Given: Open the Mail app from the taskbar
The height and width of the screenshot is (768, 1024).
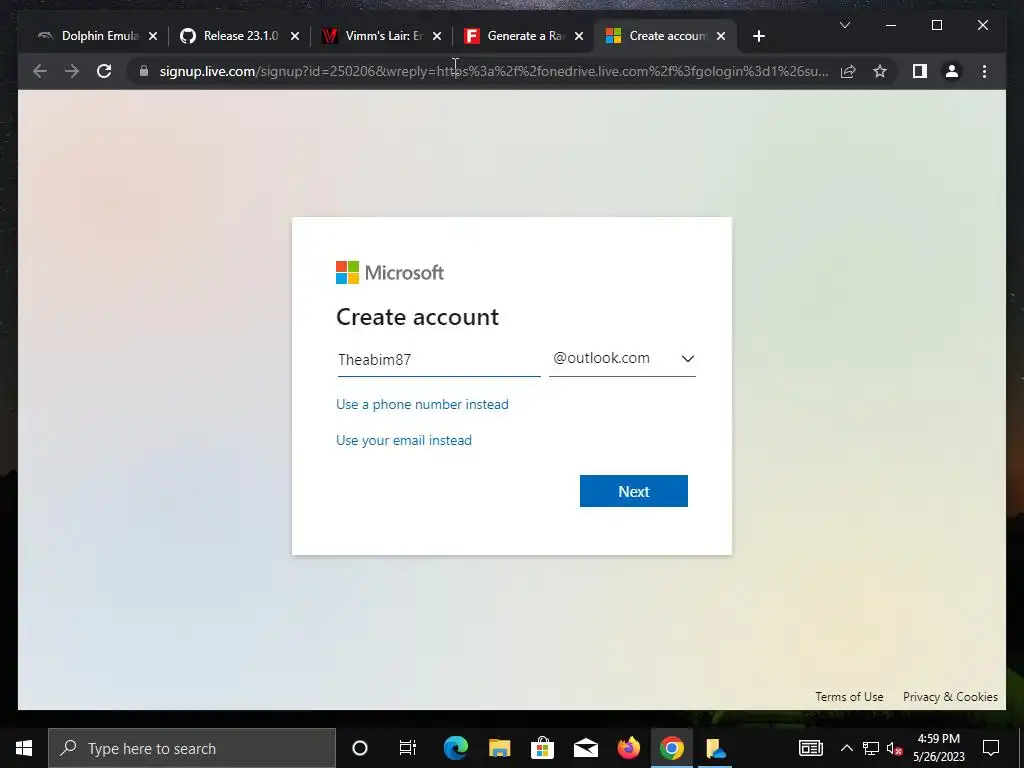Looking at the screenshot, I should [x=586, y=748].
